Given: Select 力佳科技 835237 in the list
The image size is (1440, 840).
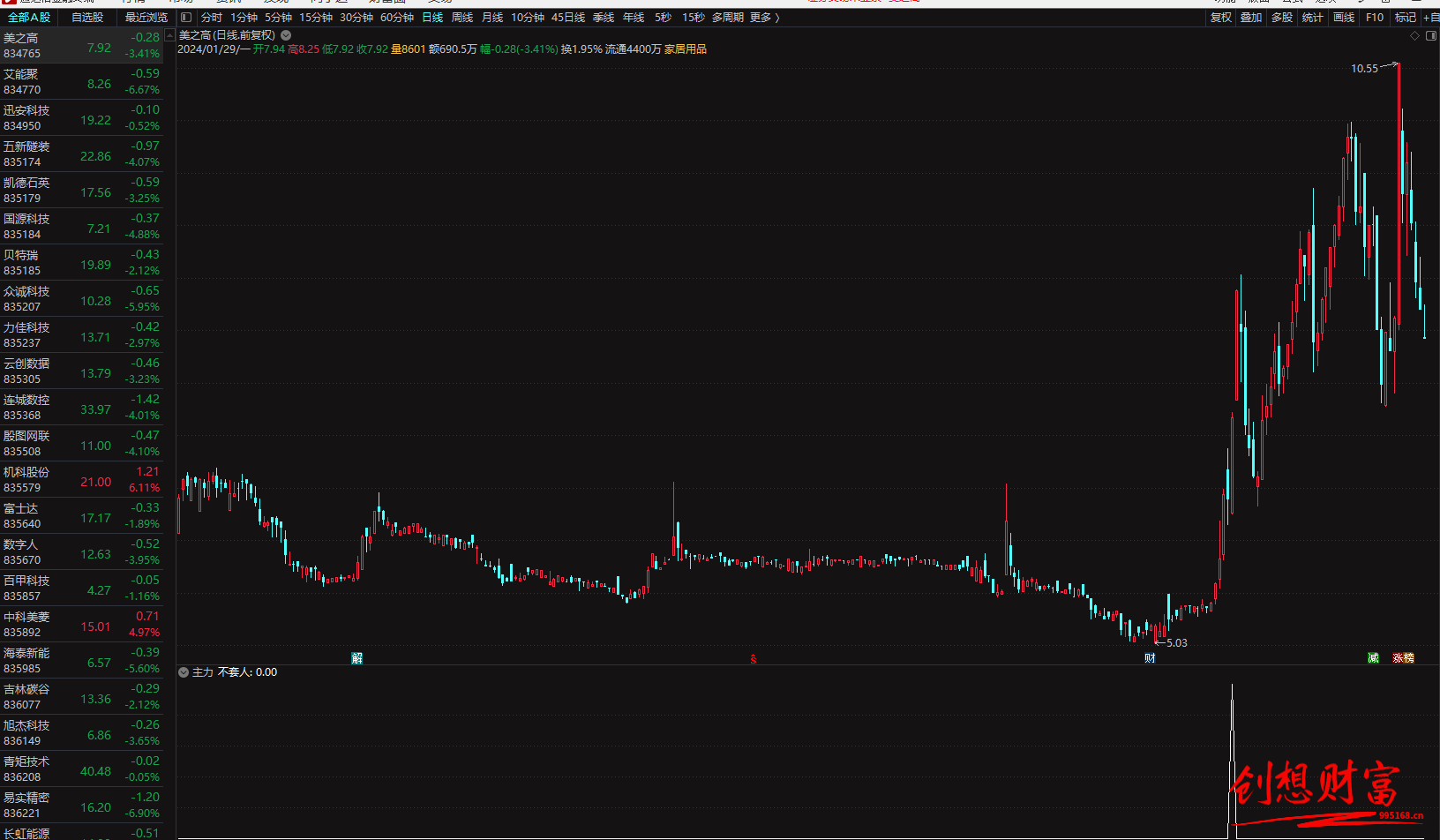Looking at the screenshot, I should (81, 335).
